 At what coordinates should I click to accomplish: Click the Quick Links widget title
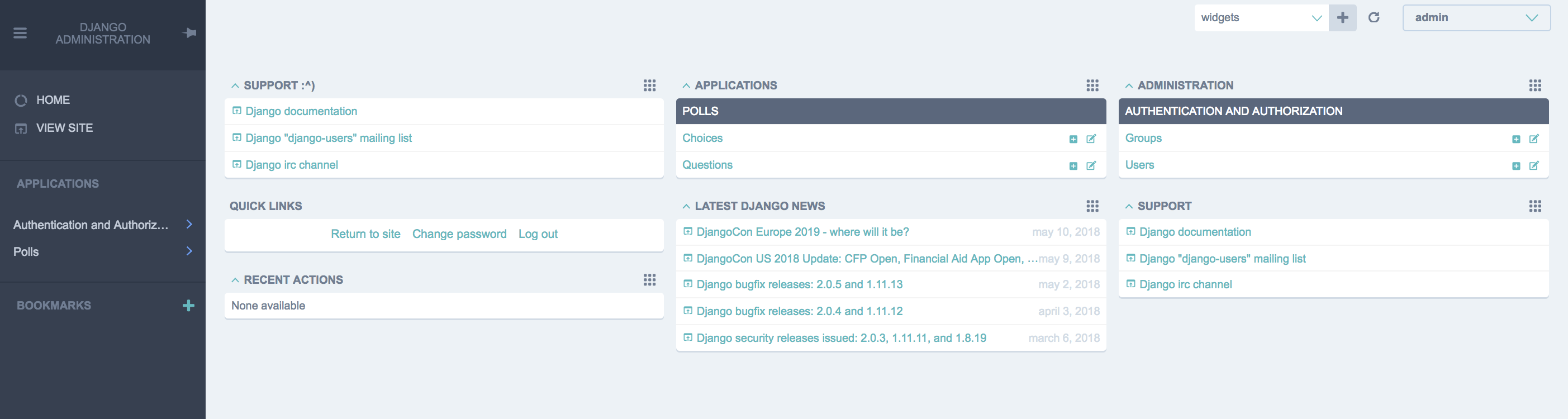coord(265,206)
